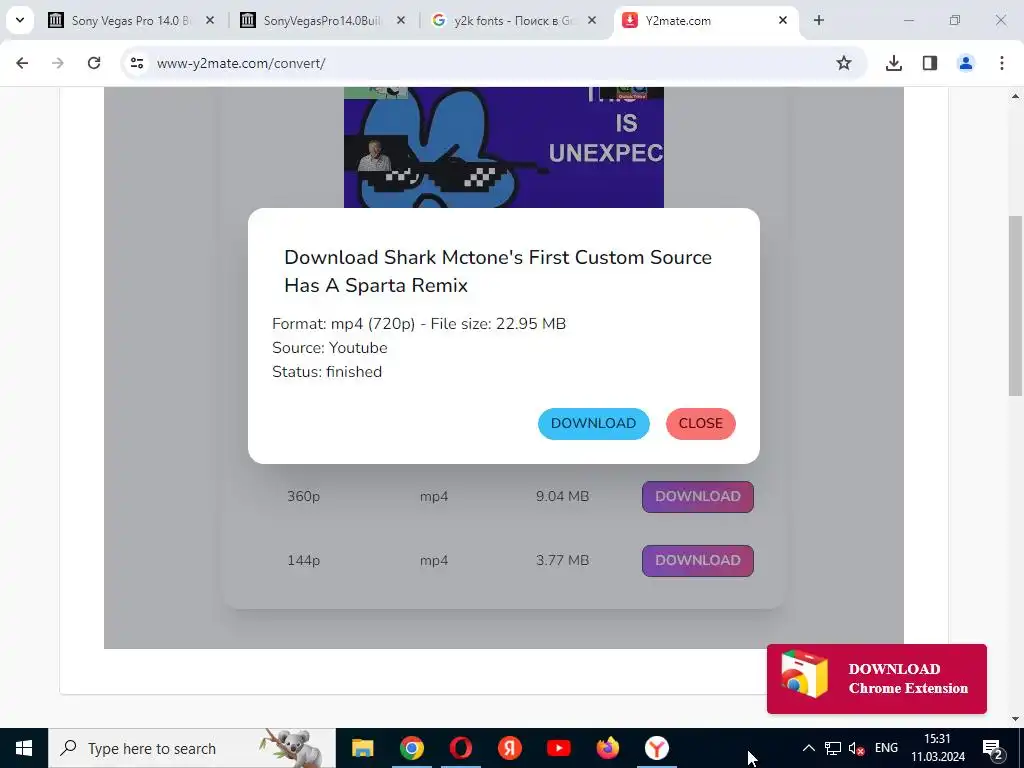Click the video thumbnail image
The width and height of the screenshot is (1024, 768).
coord(504,148)
